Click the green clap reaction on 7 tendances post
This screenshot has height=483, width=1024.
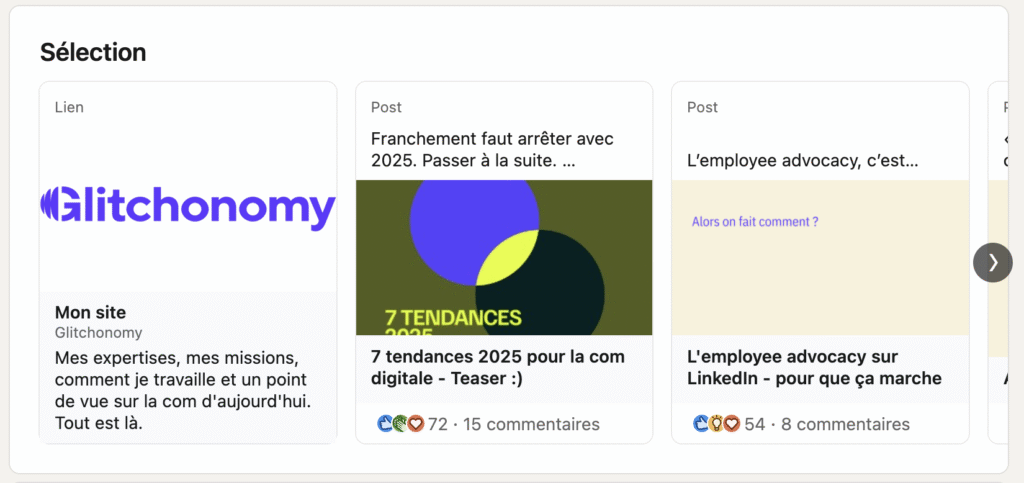(x=400, y=424)
